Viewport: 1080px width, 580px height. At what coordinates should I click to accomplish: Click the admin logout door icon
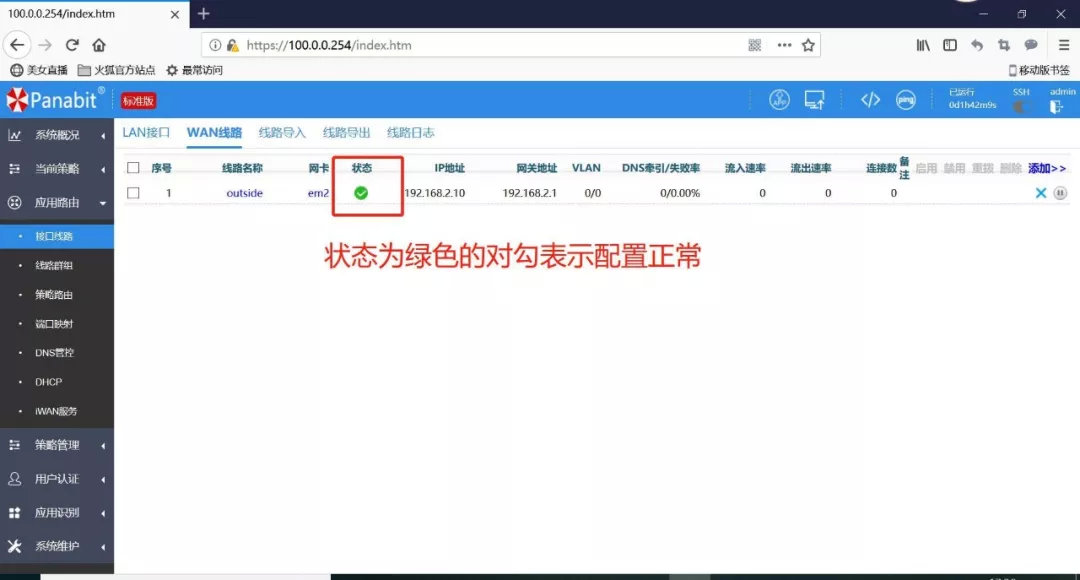coord(1055,105)
